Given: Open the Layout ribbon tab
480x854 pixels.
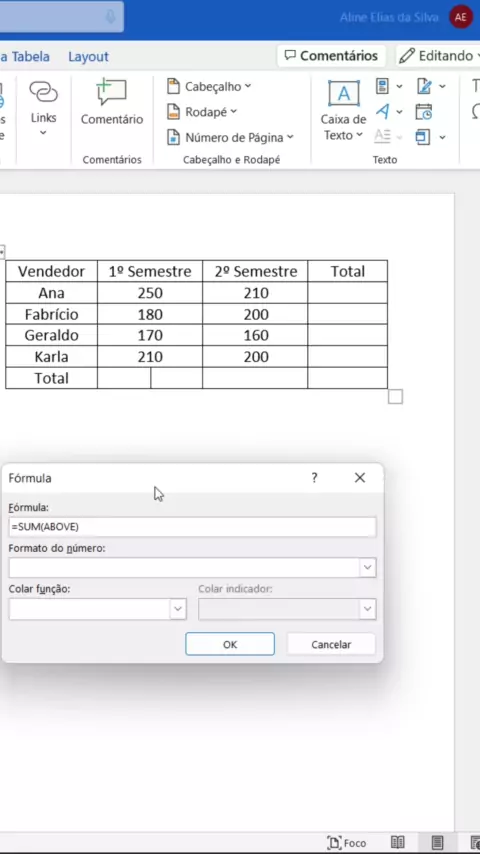Looking at the screenshot, I should point(88,56).
